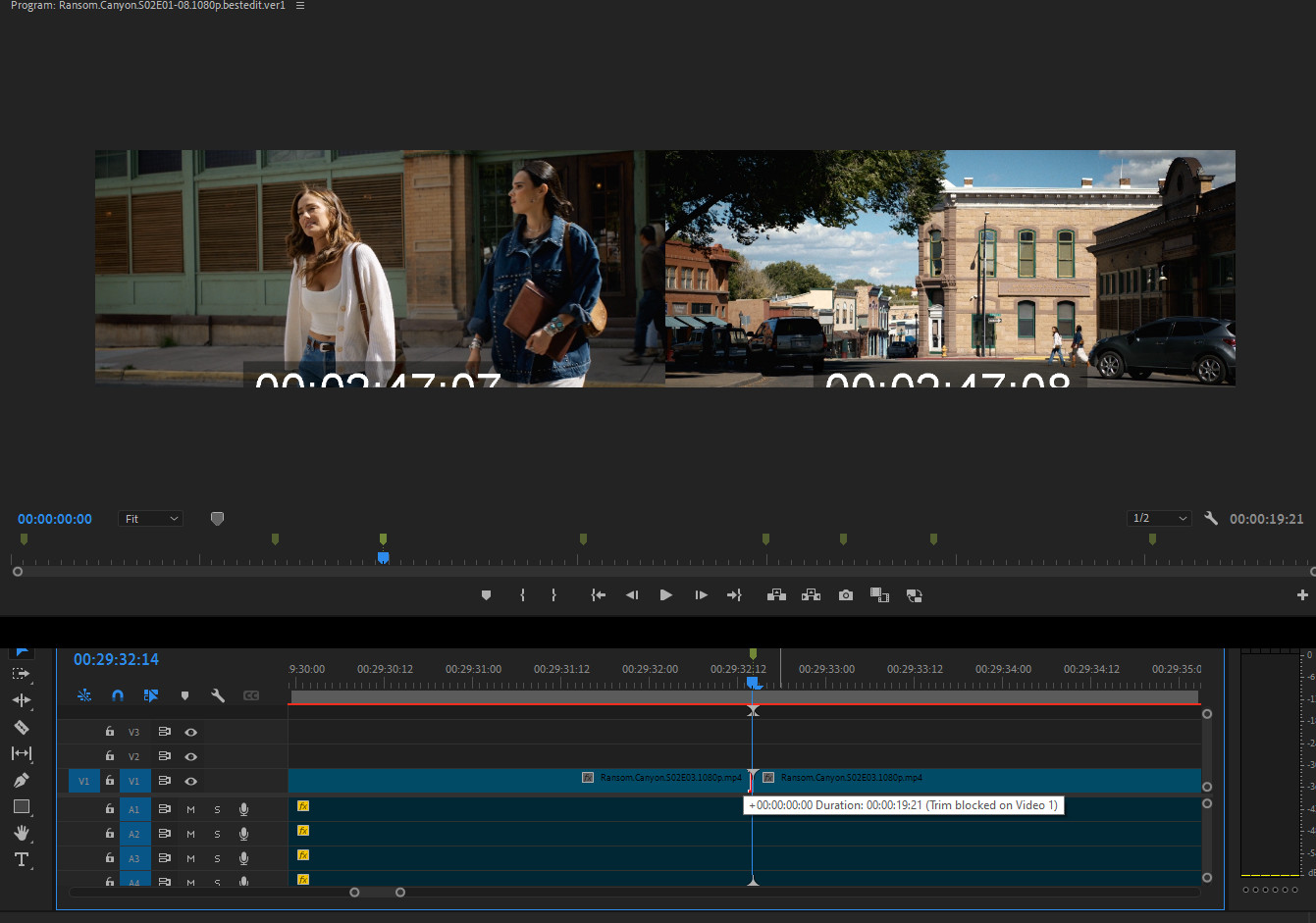This screenshot has height=923, width=1316.
Task: Enable voice-over record on A1
Action: click(x=243, y=809)
